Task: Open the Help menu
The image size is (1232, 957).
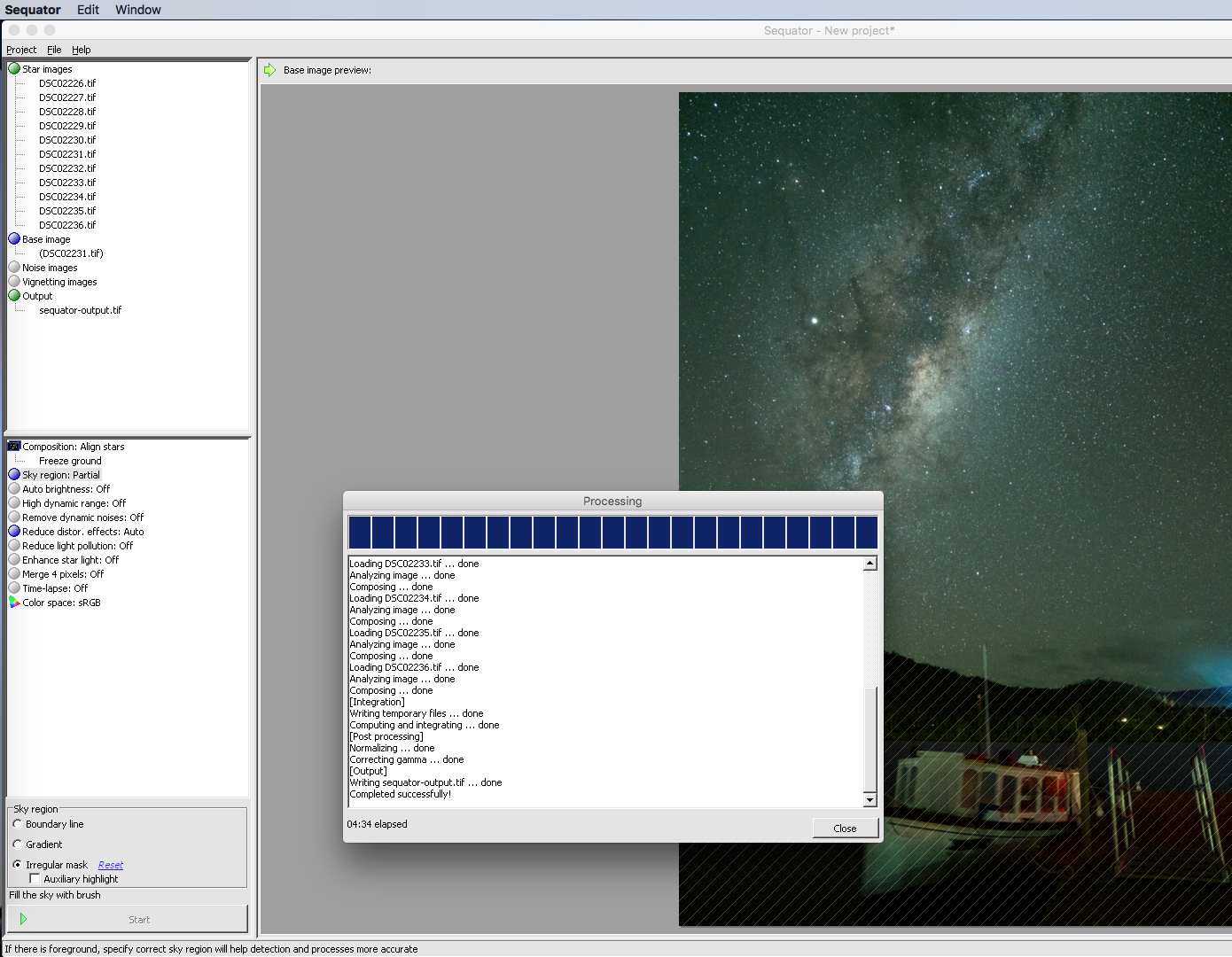Action: (82, 50)
